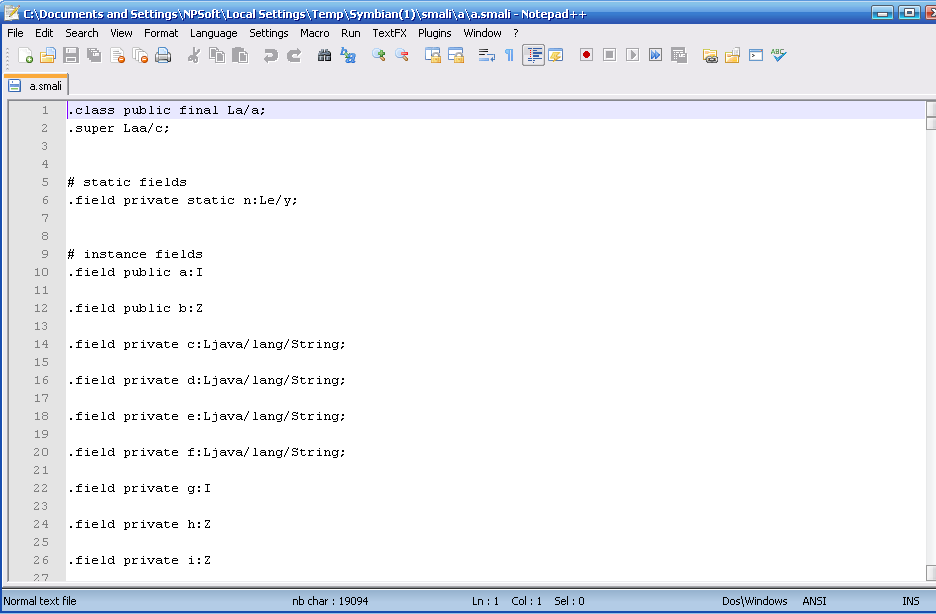Click the Paste toolbar icon
Screen dimensions: 936x614
pyautogui.click(x=240, y=55)
